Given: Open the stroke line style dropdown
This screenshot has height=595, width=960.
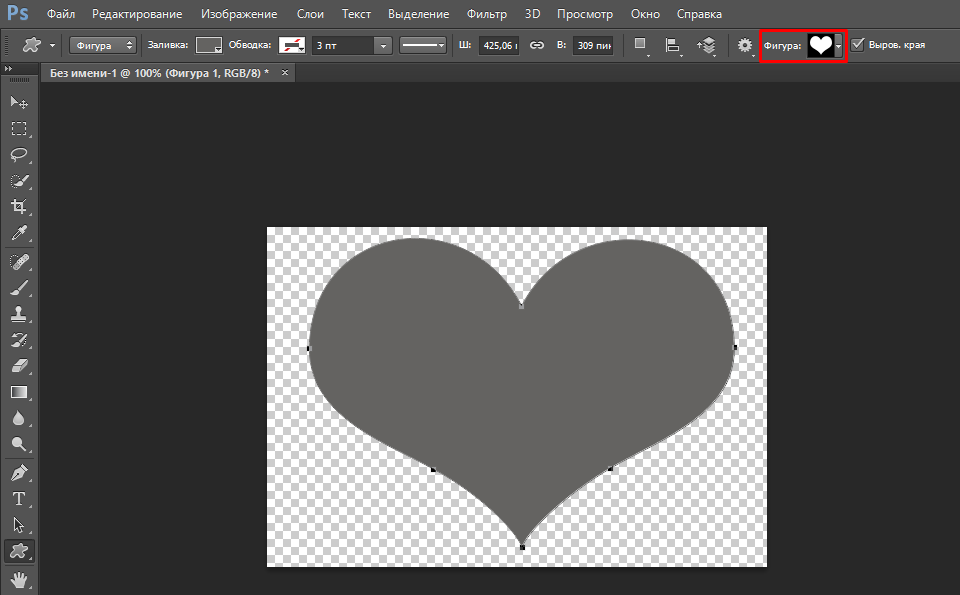Looking at the screenshot, I should coord(423,46).
